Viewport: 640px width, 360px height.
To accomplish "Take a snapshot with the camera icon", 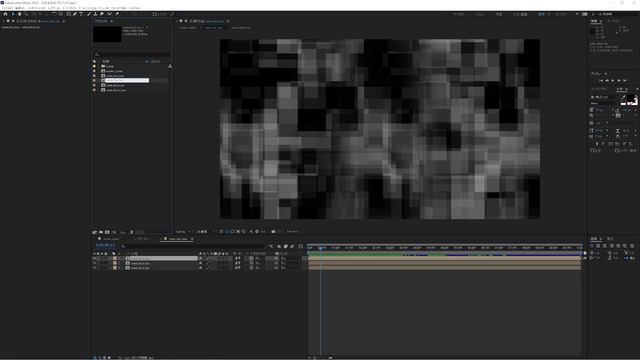I will click(273, 231).
